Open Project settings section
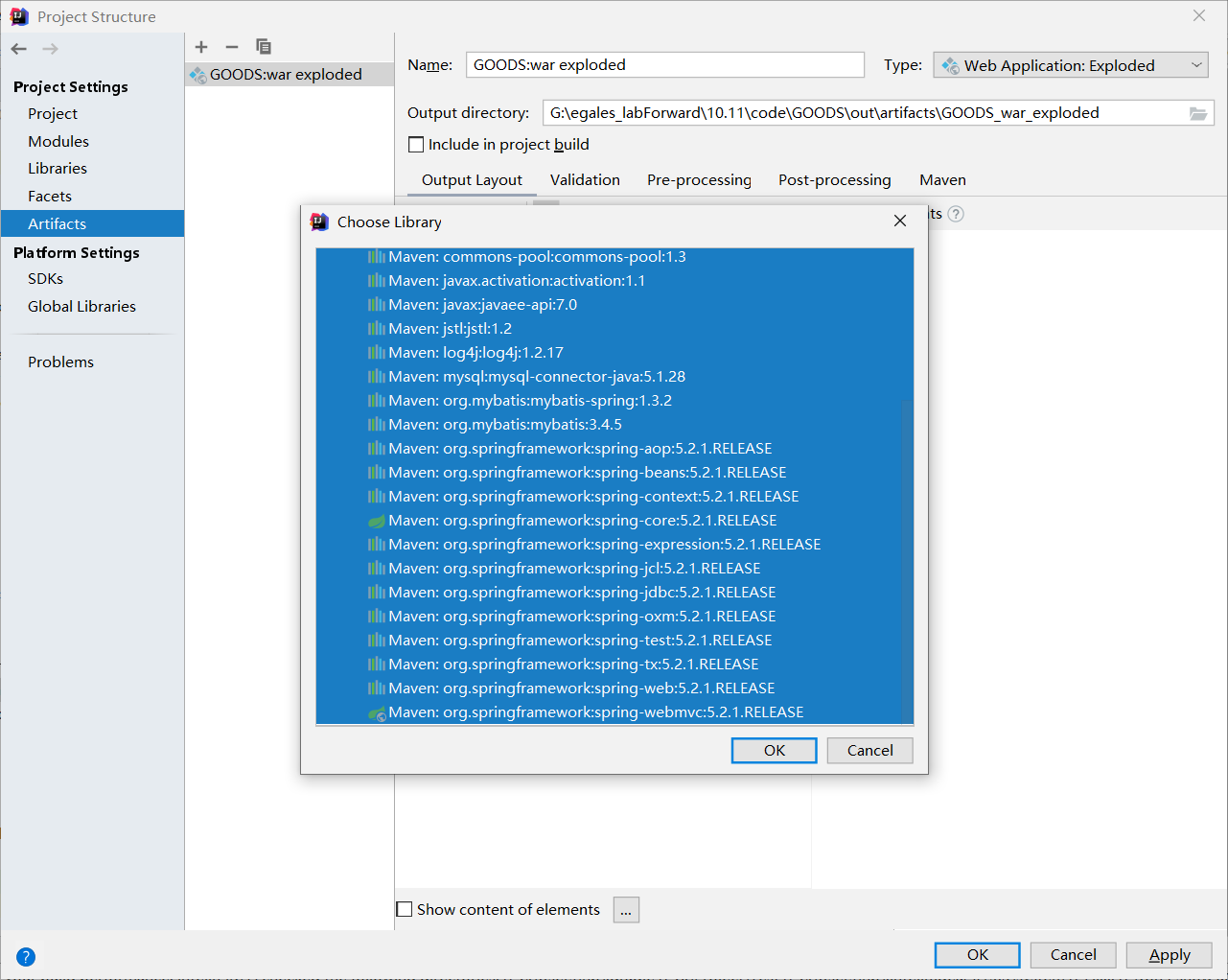 tap(53, 114)
